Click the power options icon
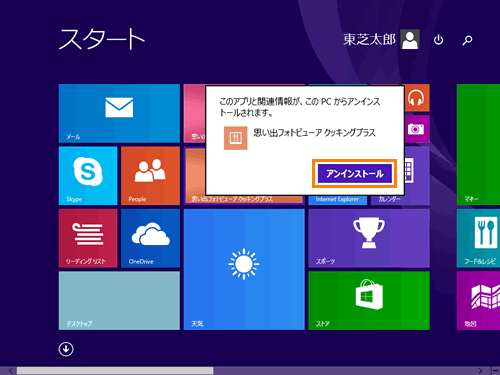 (x=438, y=40)
